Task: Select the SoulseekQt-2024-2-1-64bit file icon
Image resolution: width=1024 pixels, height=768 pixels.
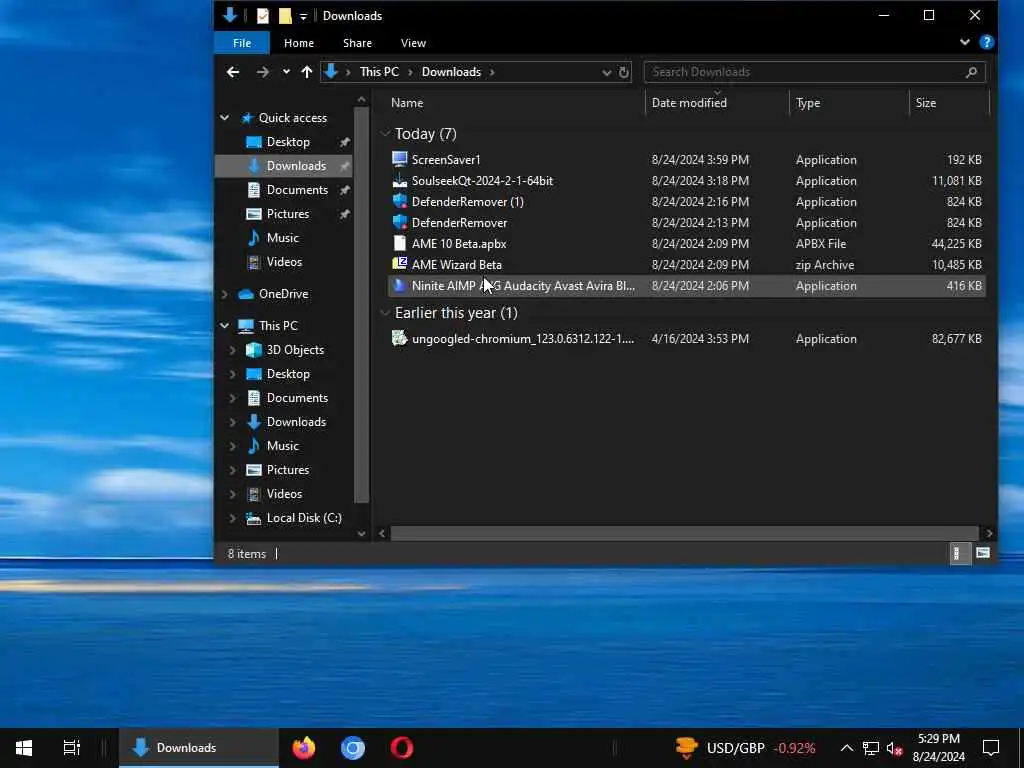Action: tap(400, 180)
